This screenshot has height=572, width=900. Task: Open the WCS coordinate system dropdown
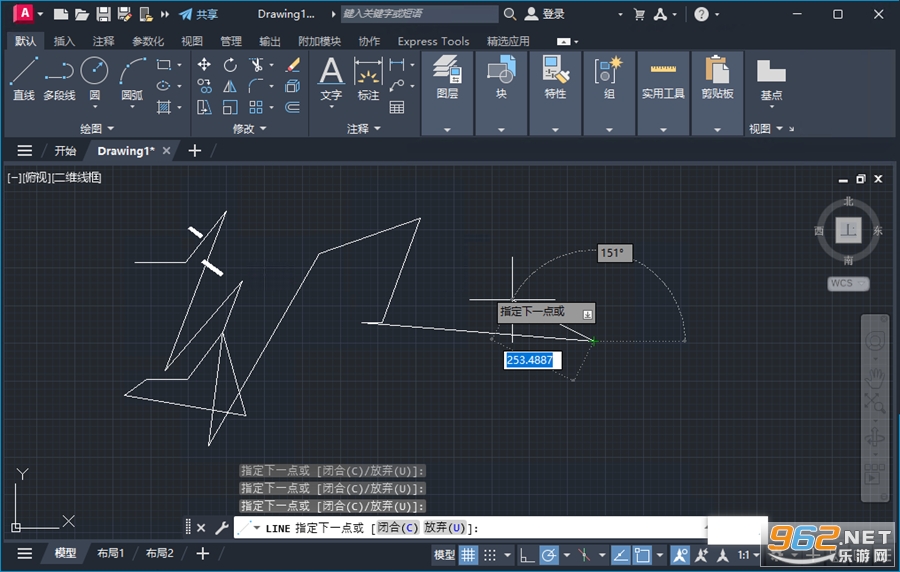848,283
